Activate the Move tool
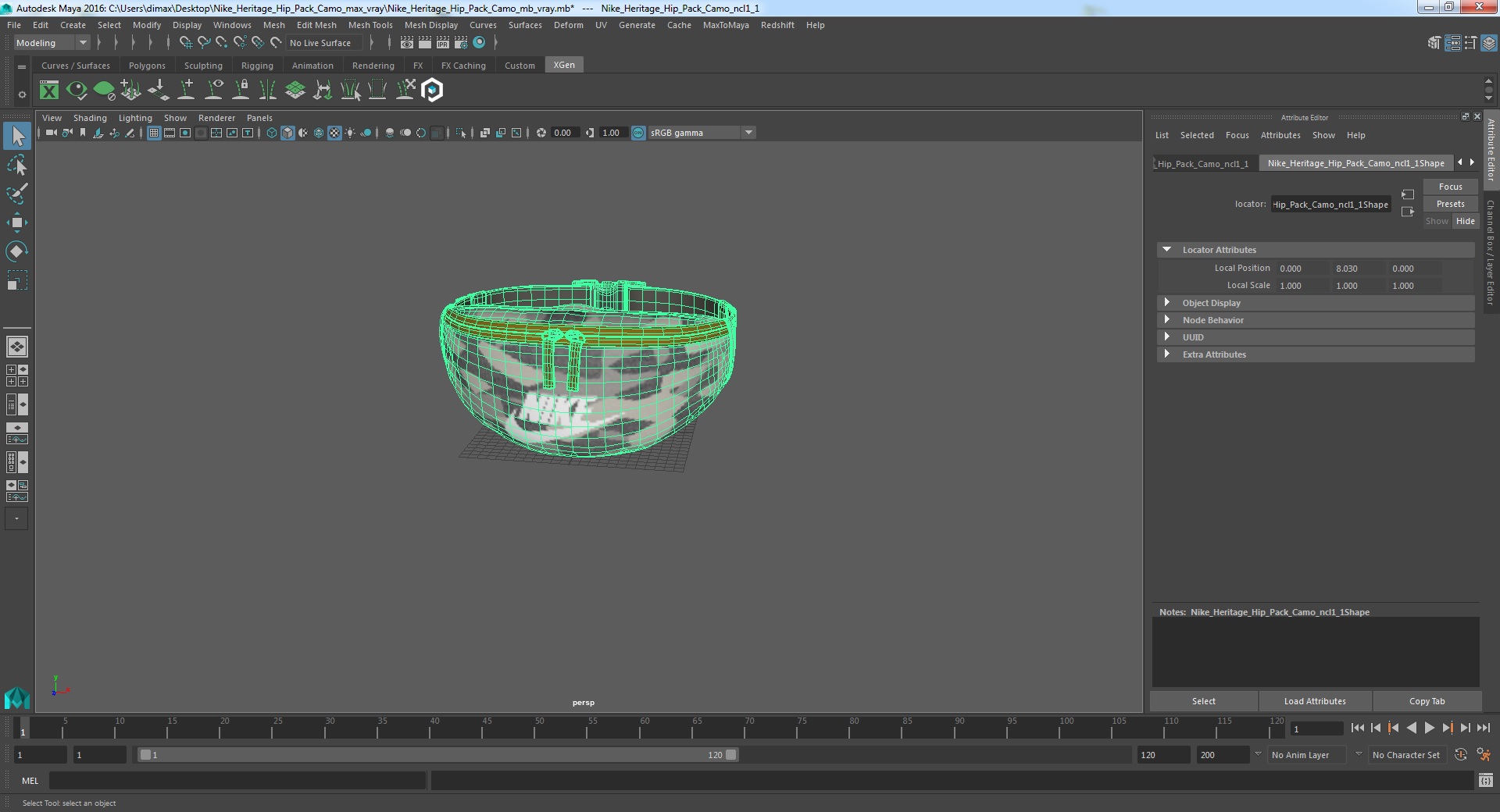This screenshot has width=1500, height=812. click(17, 223)
